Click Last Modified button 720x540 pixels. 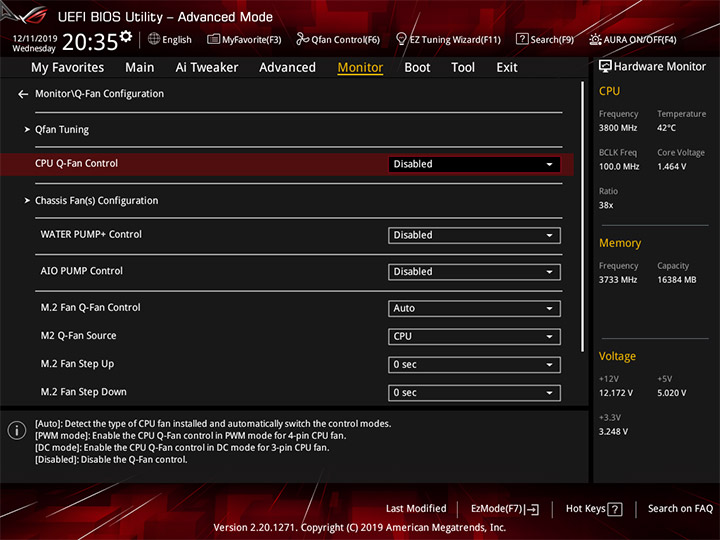[416, 509]
